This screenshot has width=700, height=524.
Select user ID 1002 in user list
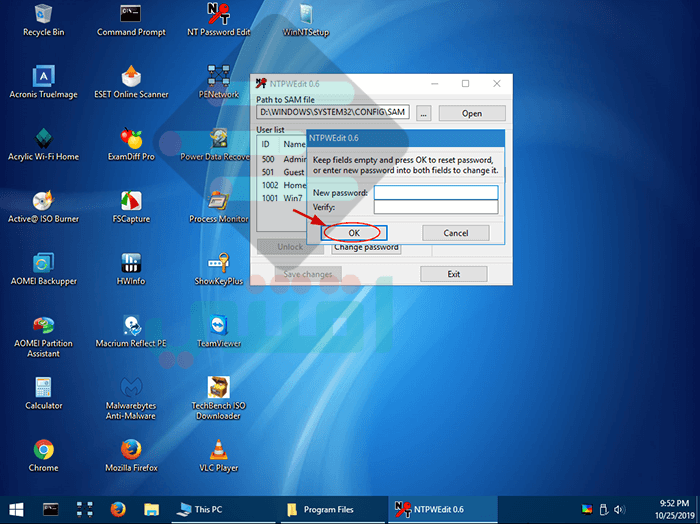pos(283,185)
